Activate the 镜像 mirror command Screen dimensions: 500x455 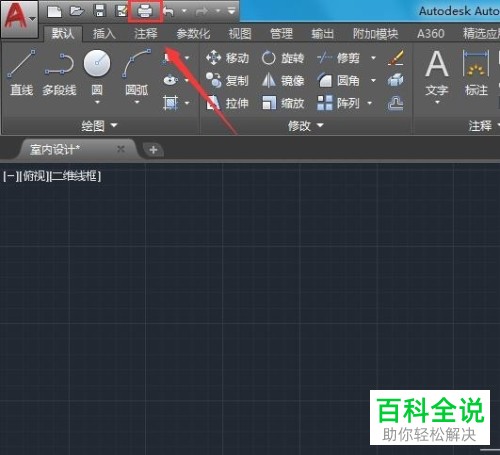coord(283,81)
